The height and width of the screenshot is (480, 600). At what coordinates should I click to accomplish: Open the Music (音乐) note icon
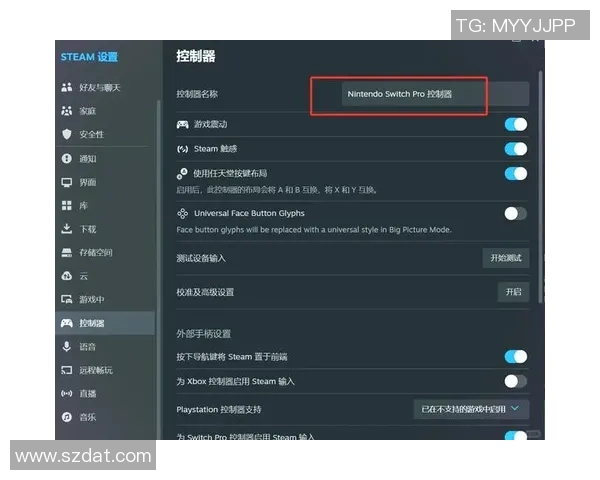(67, 417)
